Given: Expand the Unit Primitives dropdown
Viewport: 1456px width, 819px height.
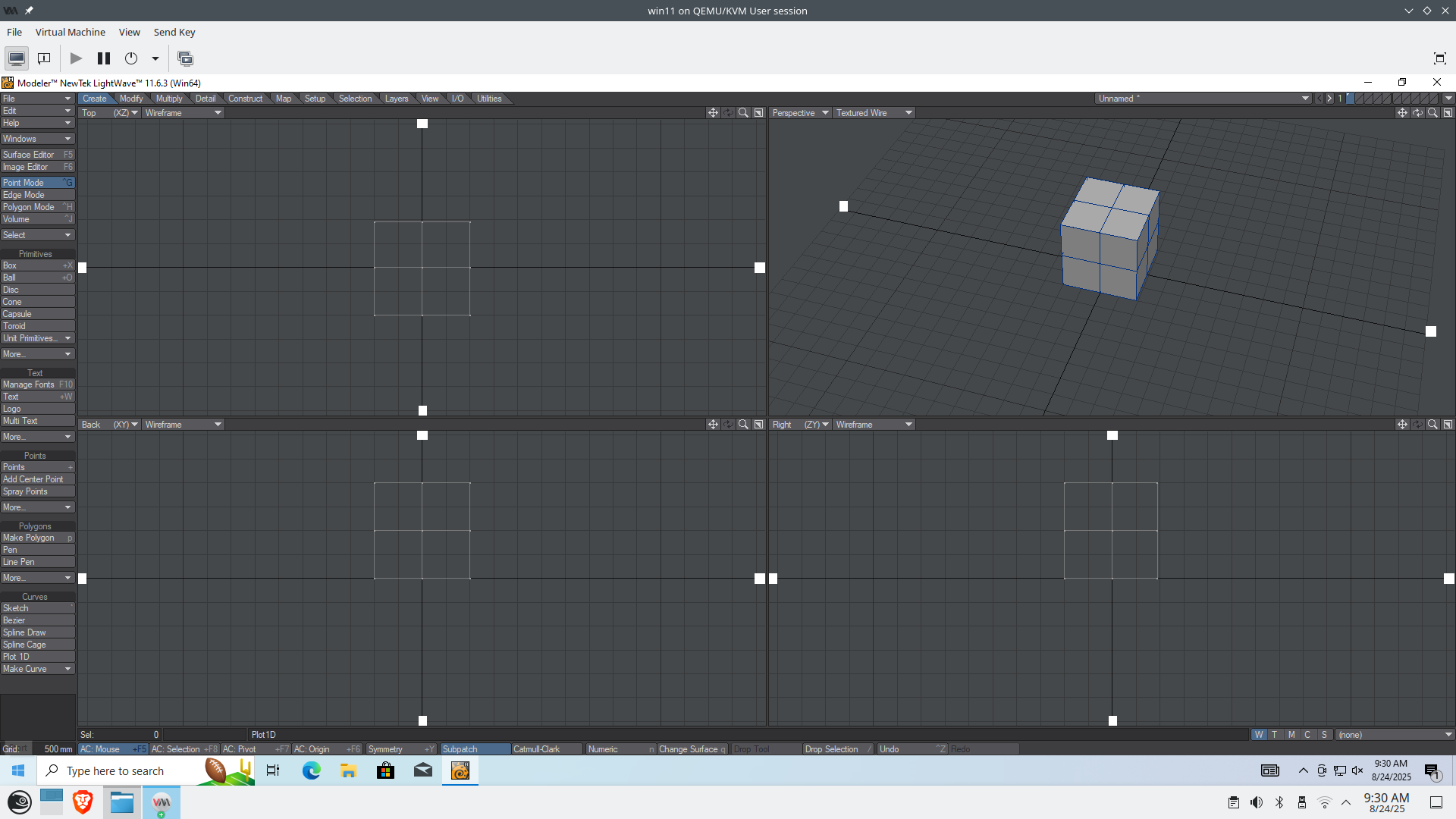Looking at the screenshot, I should pyautogui.click(x=37, y=338).
